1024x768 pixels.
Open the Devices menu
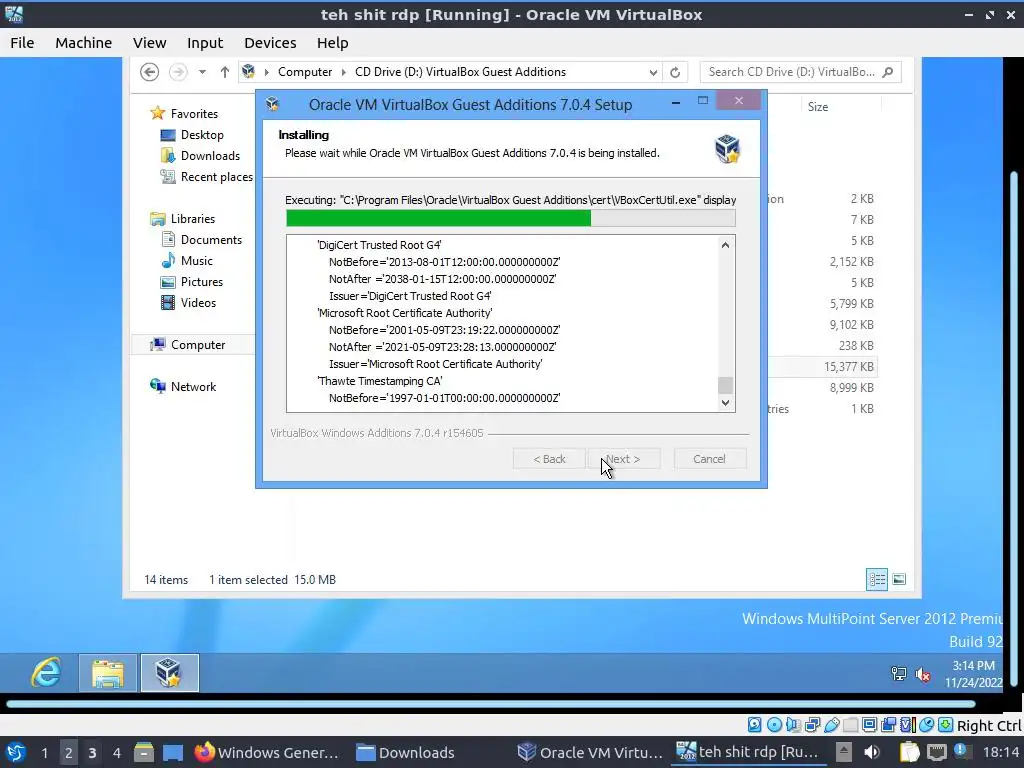tap(270, 42)
